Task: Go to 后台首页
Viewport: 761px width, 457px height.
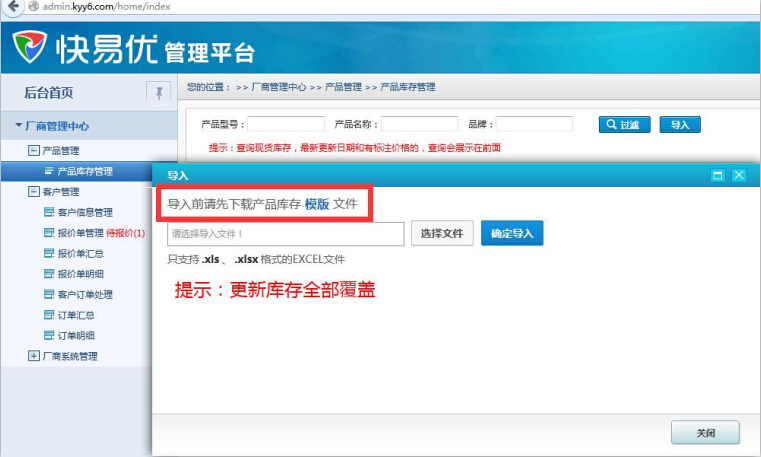Action: pyautogui.click(x=49, y=92)
